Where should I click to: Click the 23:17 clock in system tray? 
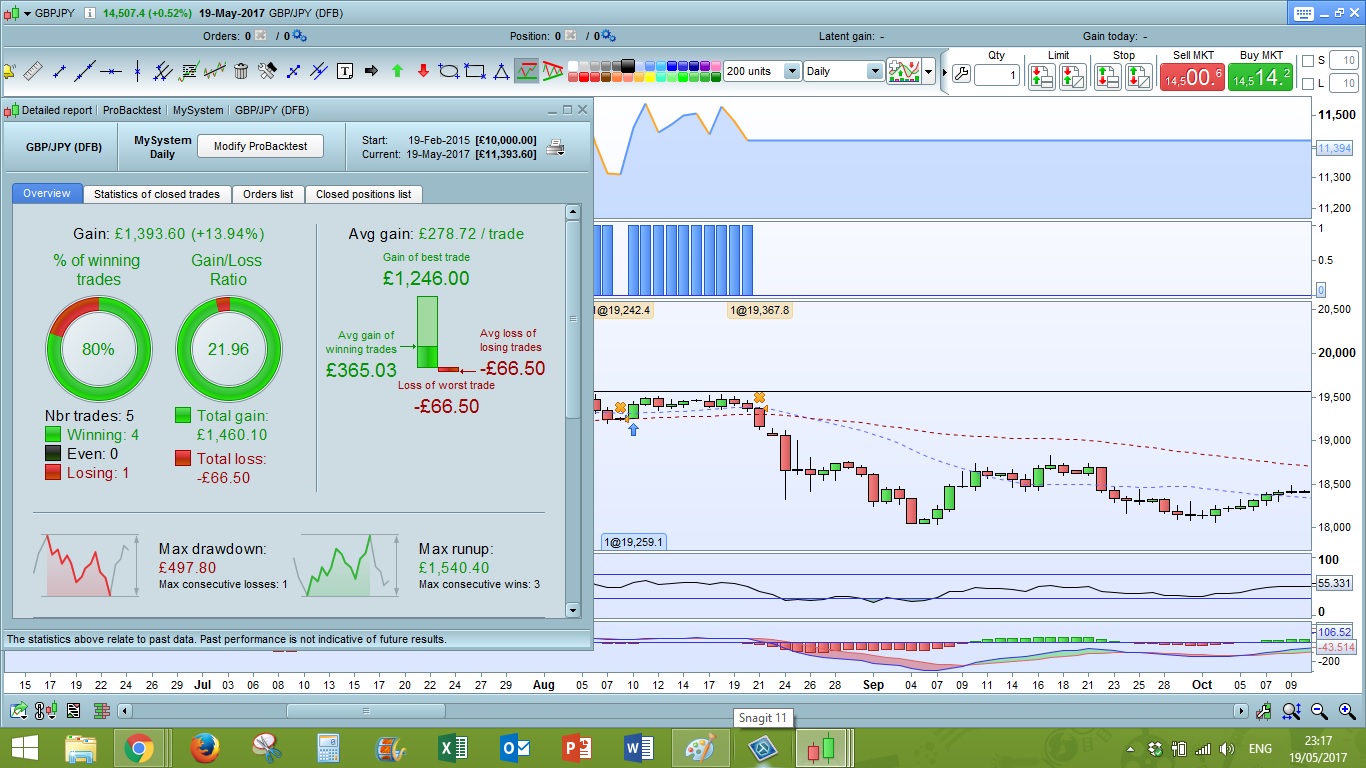click(x=1316, y=740)
